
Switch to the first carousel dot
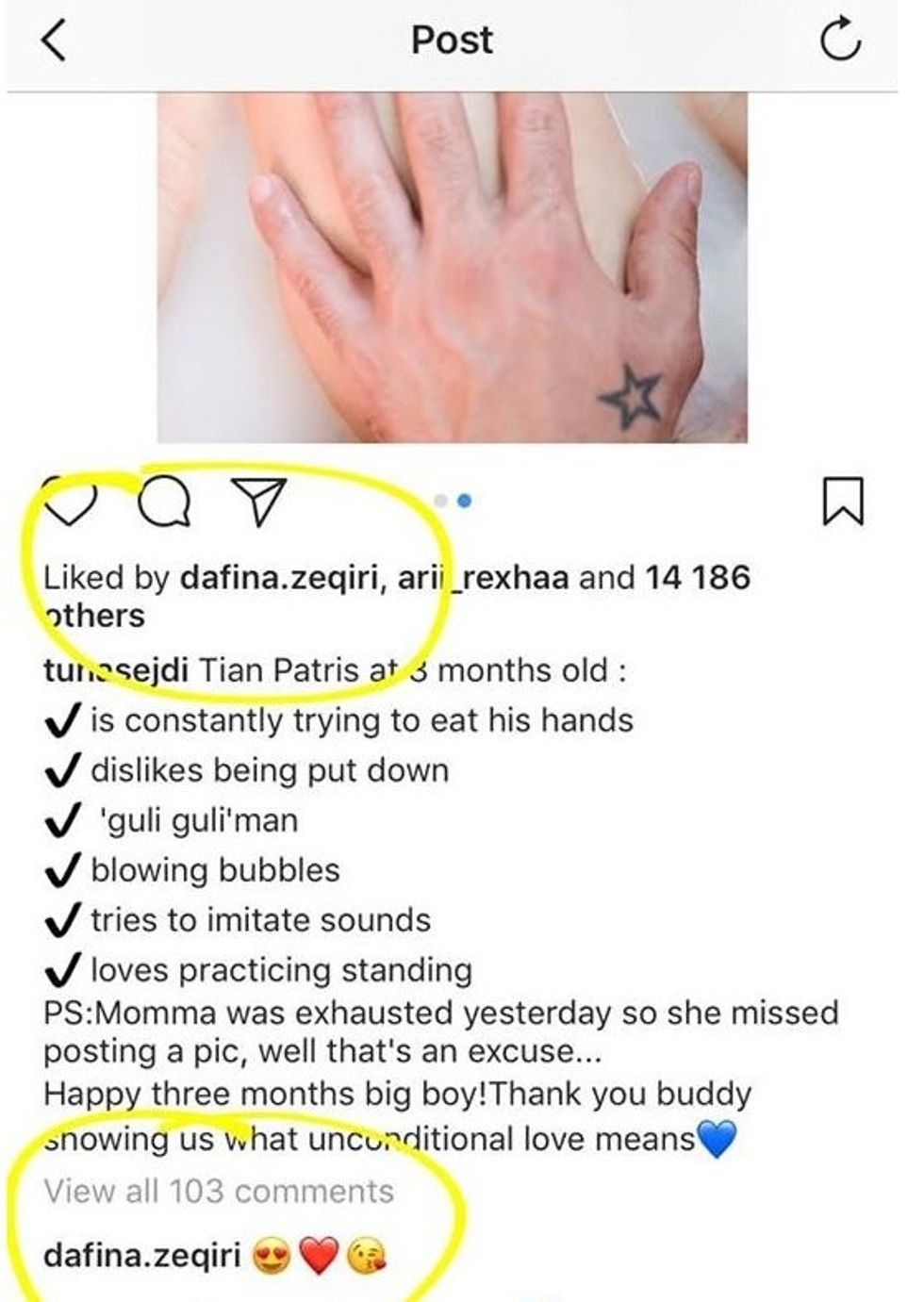point(441,501)
